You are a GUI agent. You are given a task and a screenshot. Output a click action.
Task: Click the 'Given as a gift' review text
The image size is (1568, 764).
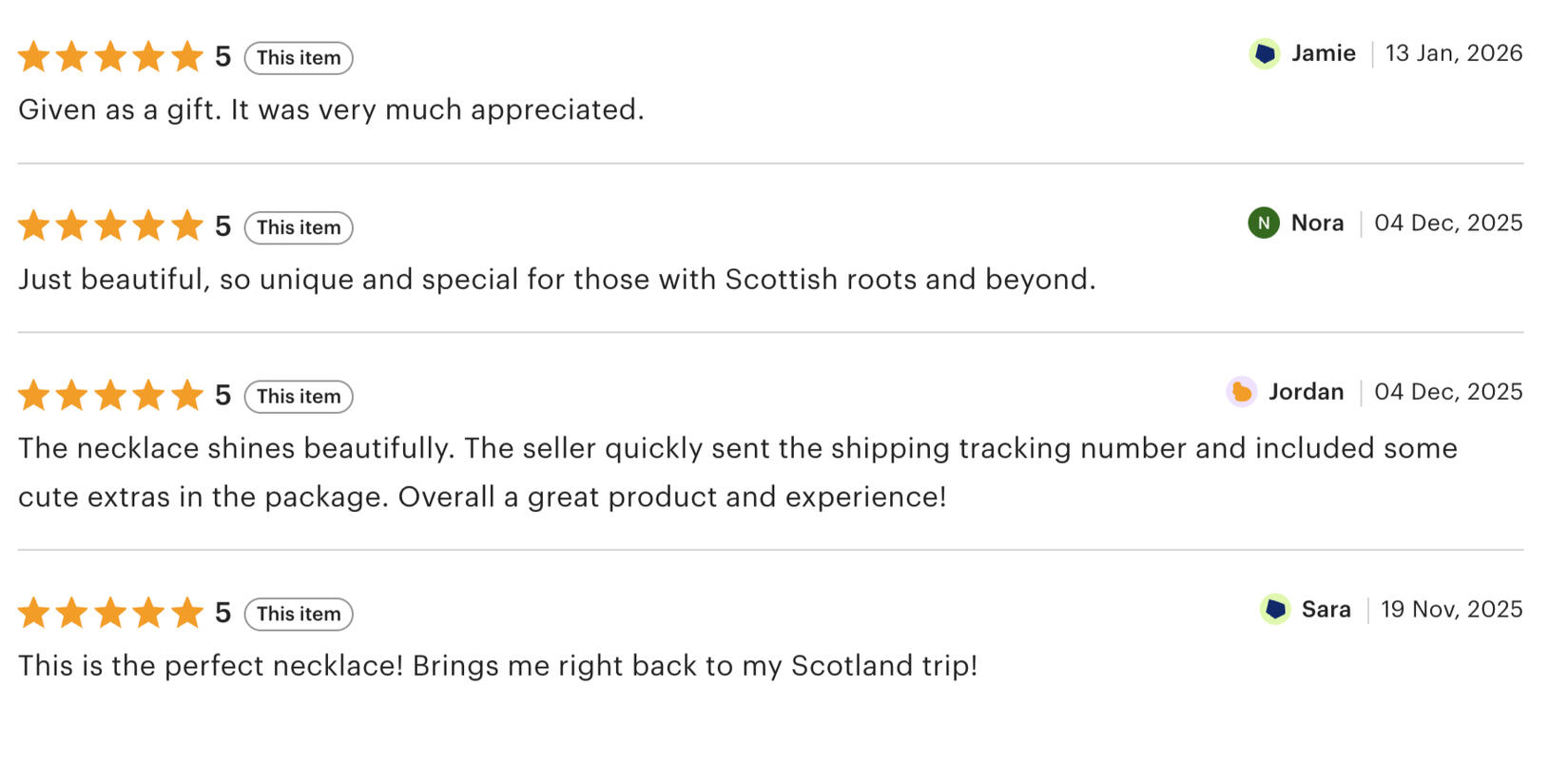click(x=331, y=110)
